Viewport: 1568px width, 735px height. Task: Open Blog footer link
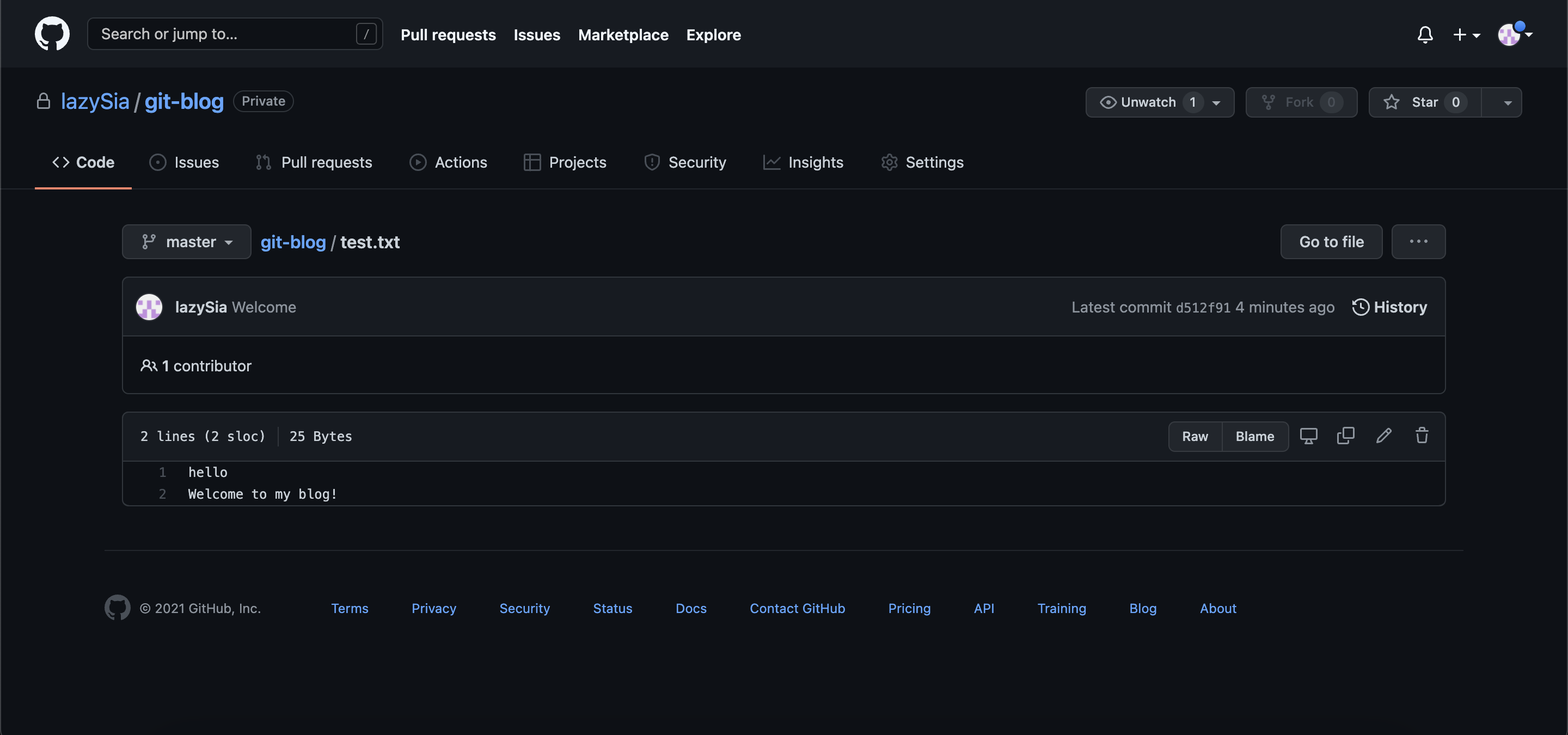pos(1143,609)
